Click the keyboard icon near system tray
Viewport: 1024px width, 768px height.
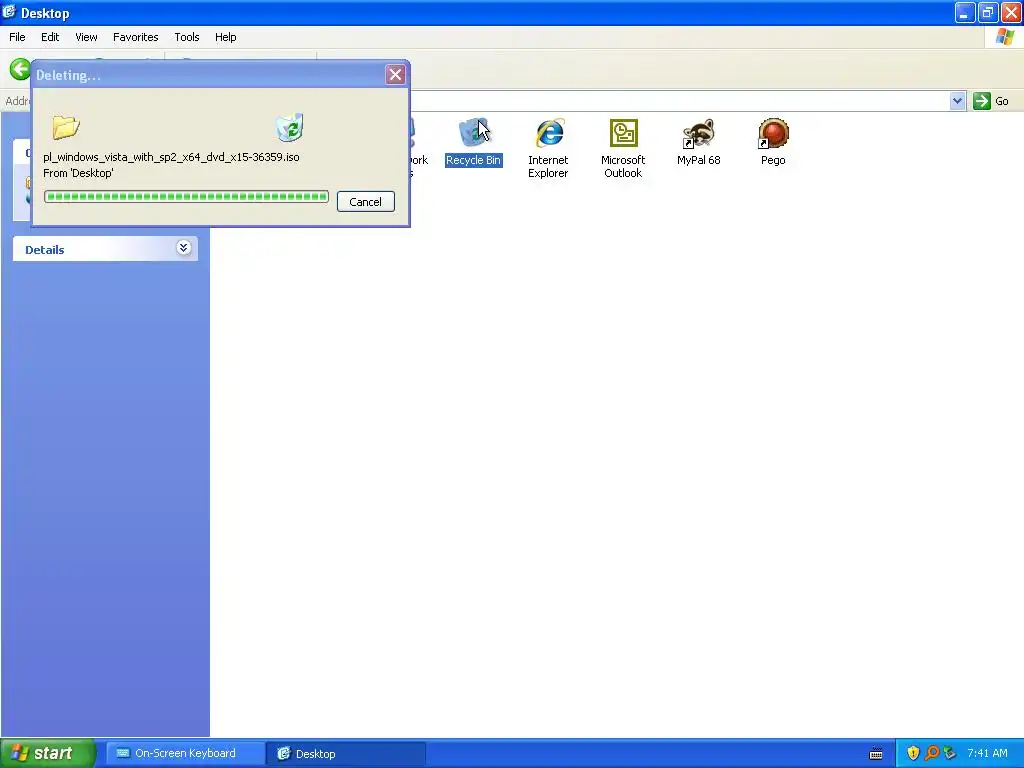pyautogui.click(x=876, y=754)
